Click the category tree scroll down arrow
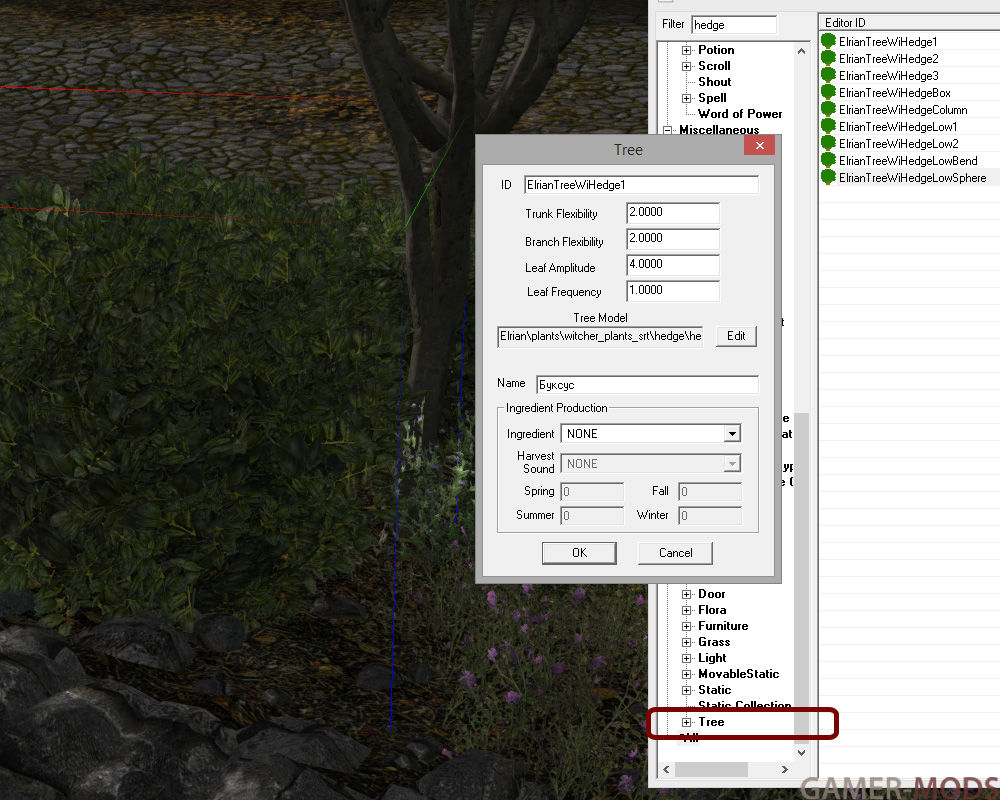 [801, 753]
